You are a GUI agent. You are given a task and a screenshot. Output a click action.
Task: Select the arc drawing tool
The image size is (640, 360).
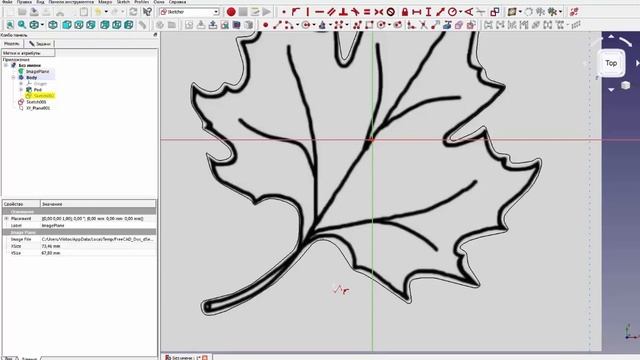point(289,25)
